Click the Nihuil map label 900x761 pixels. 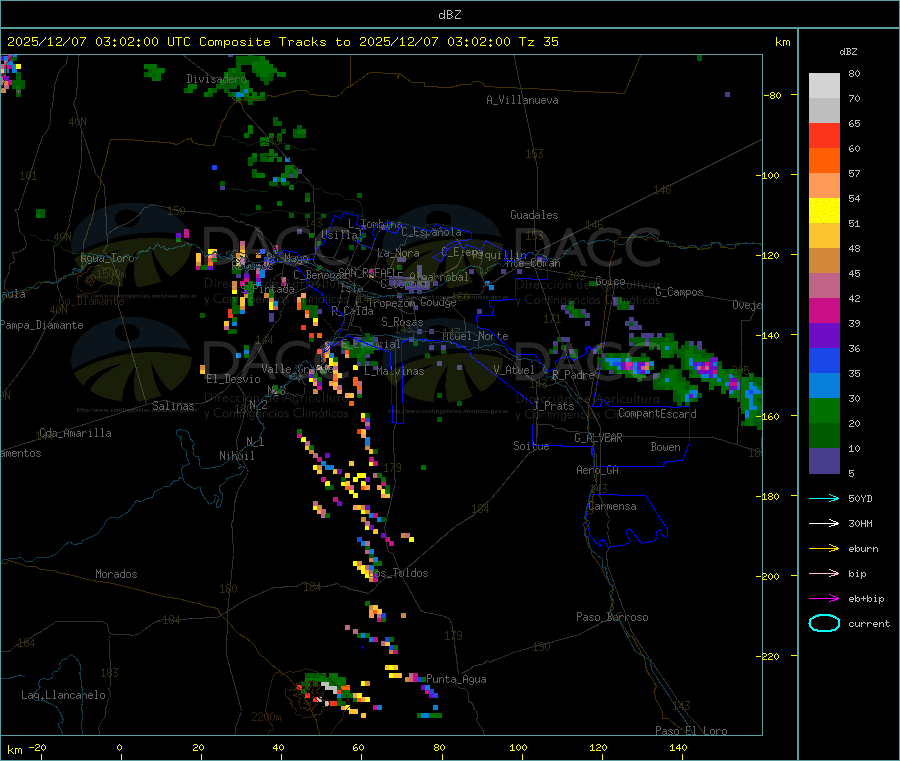tap(237, 456)
